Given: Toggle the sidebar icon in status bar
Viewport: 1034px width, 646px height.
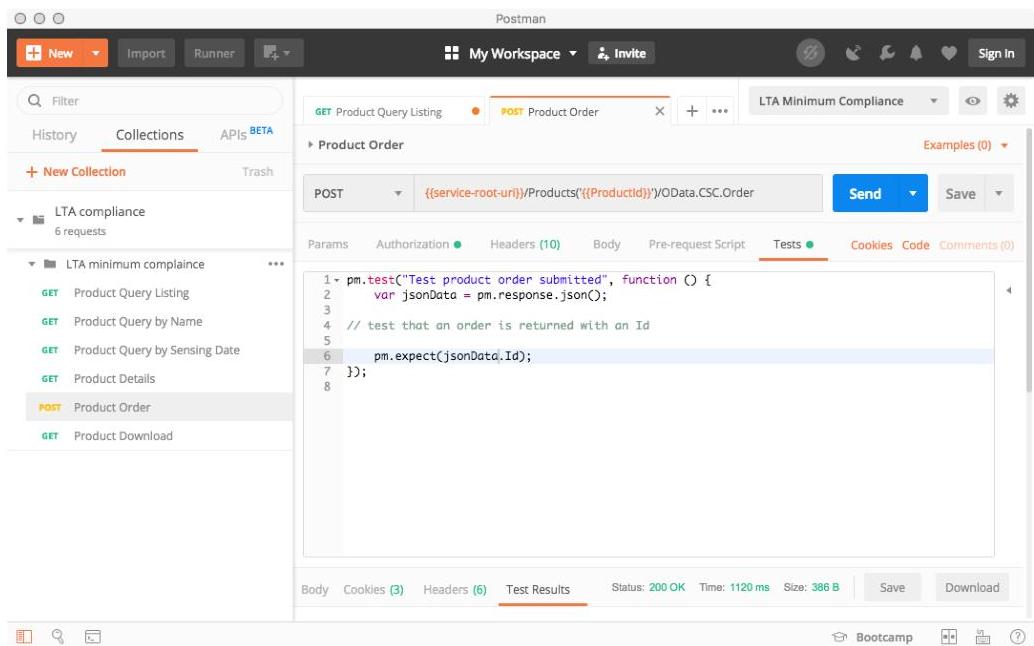Looking at the screenshot, I should [x=24, y=636].
